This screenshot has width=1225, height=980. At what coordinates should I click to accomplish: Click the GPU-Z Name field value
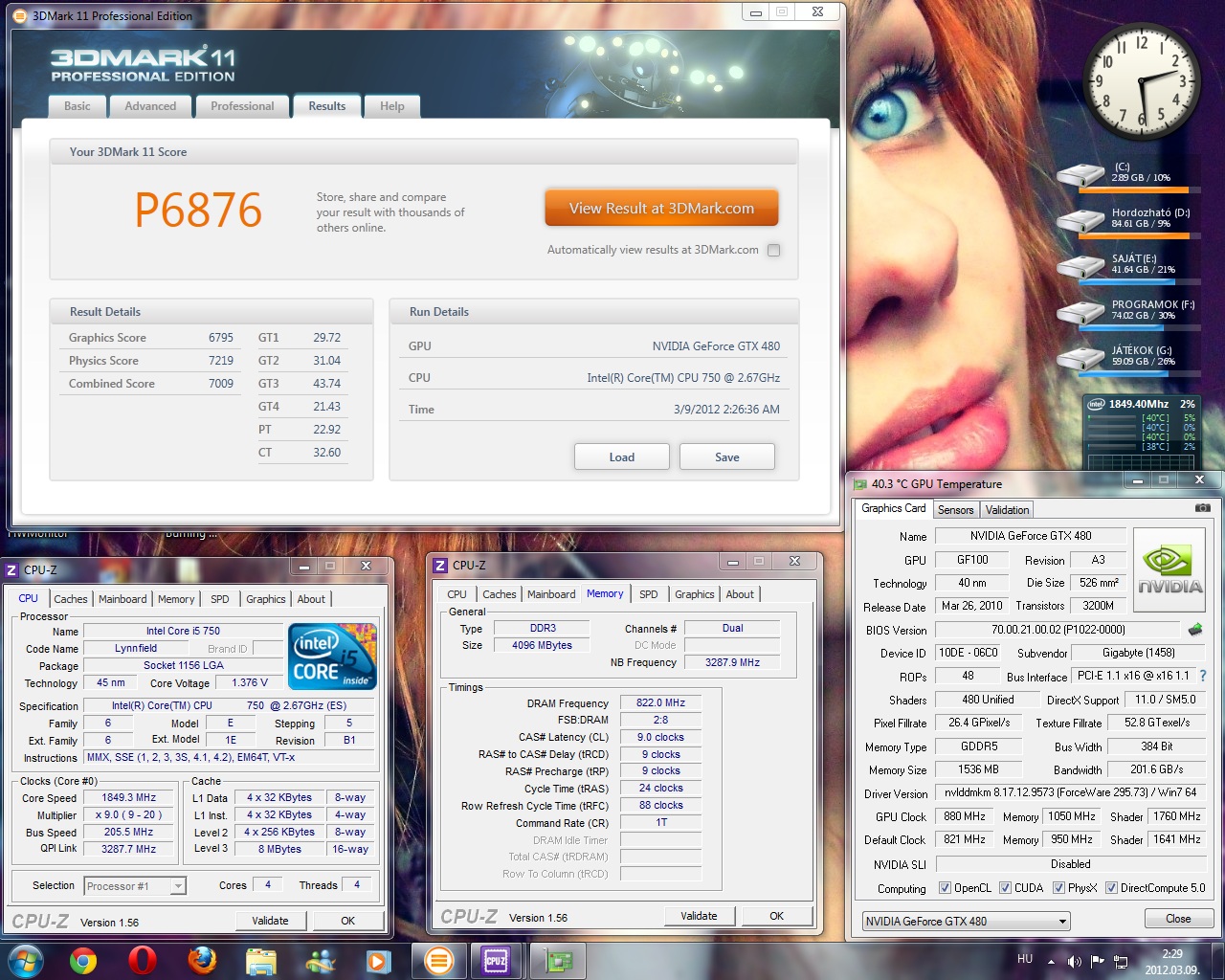[x=1030, y=536]
